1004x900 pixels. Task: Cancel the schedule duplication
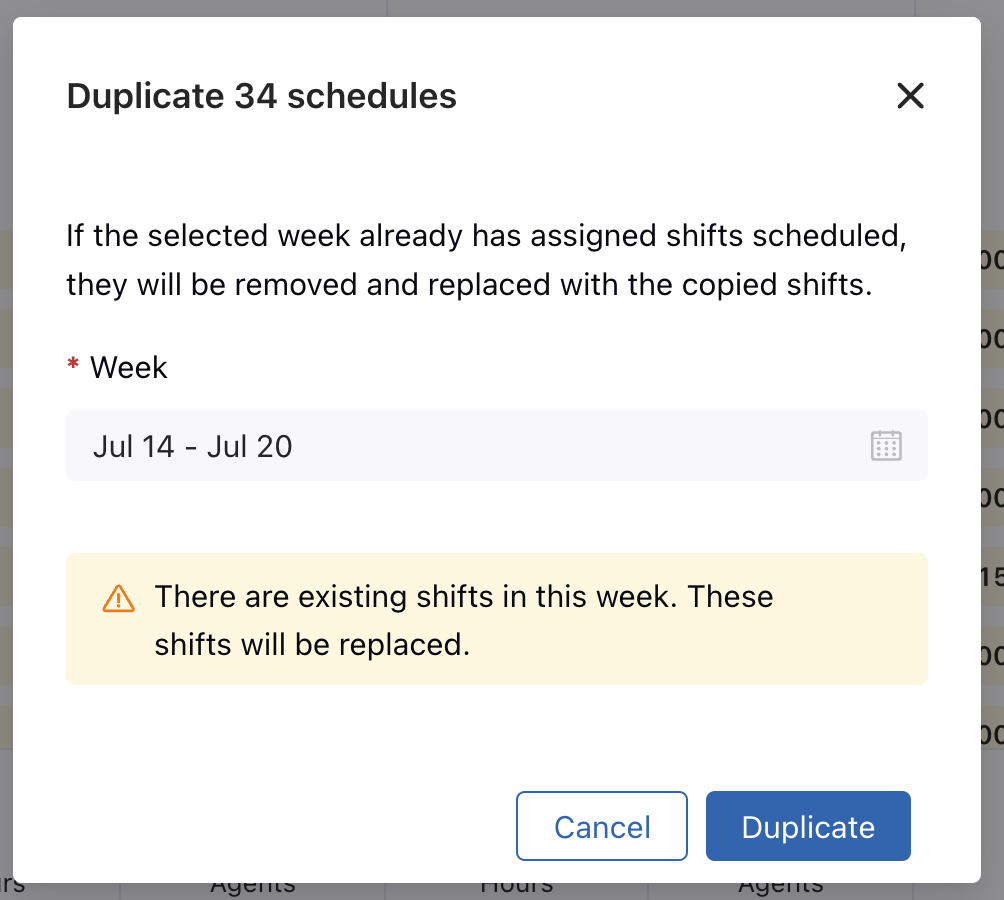[x=602, y=826]
